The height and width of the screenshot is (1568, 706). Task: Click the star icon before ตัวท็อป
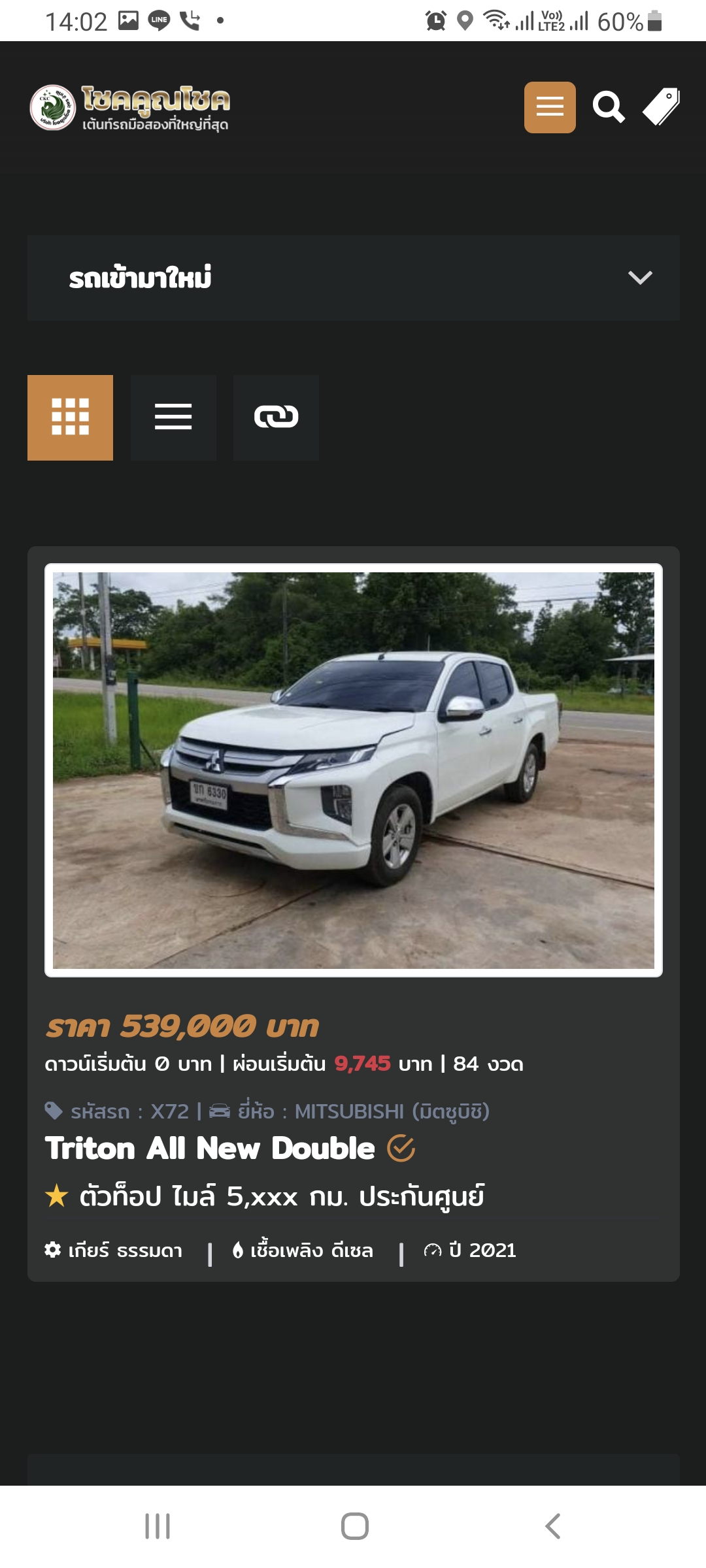pos(57,1196)
